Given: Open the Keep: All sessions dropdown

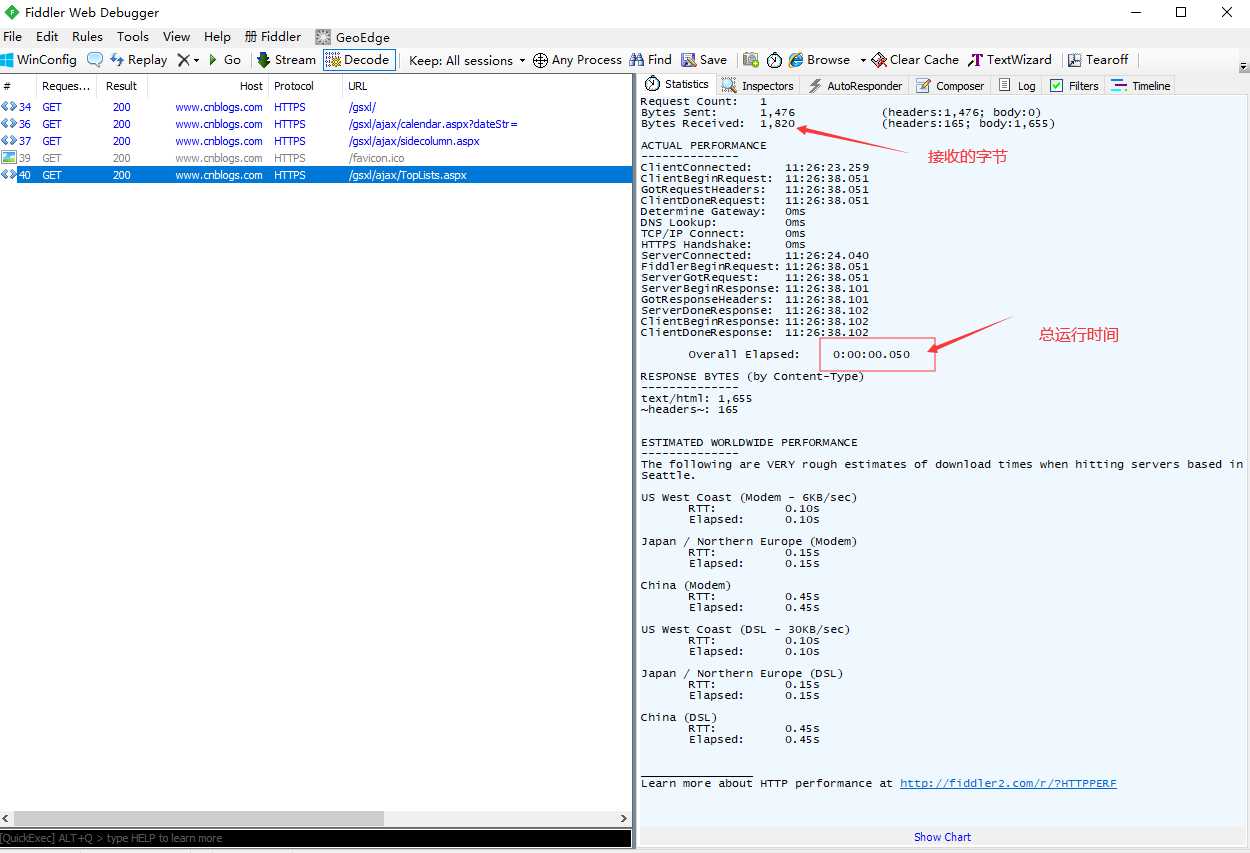Looking at the screenshot, I should coord(467,60).
